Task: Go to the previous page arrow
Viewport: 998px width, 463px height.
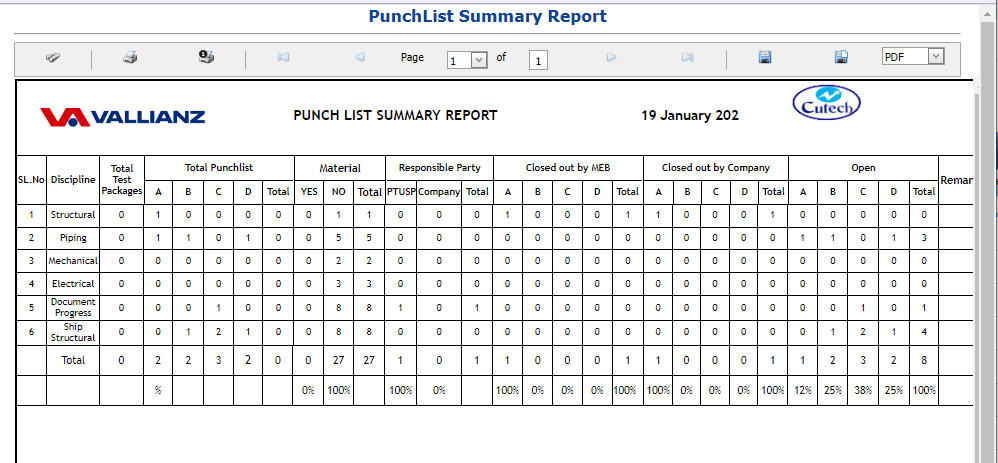Action: (x=360, y=58)
